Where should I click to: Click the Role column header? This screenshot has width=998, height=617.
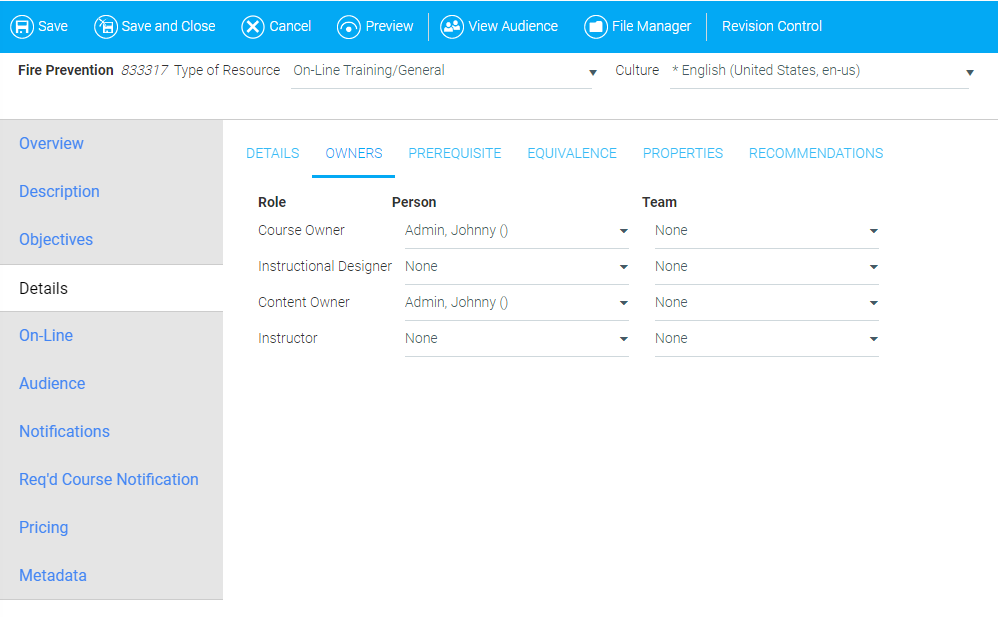pos(272,202)
